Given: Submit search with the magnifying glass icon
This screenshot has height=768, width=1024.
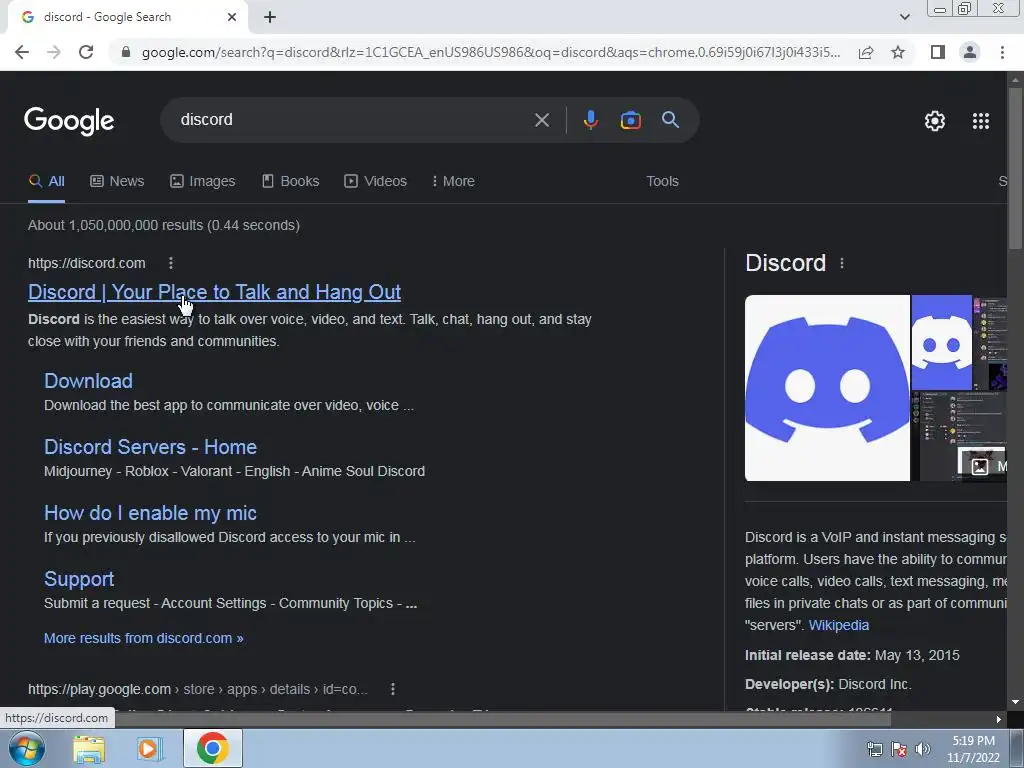Looking at the screenshot, I should coord(670,120).
